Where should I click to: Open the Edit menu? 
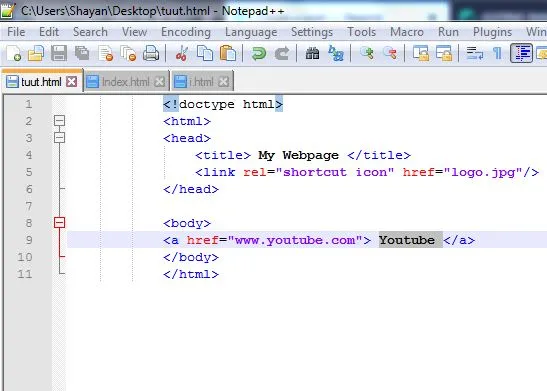pos(49,32)
